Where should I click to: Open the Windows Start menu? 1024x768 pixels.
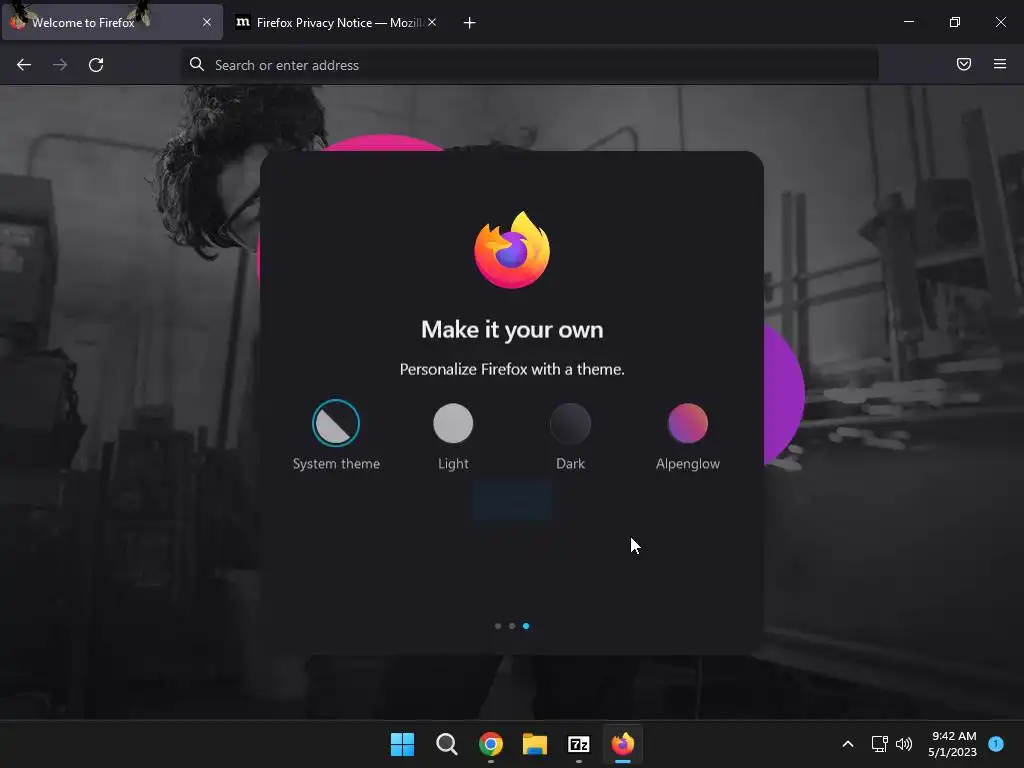pos(402,744)
